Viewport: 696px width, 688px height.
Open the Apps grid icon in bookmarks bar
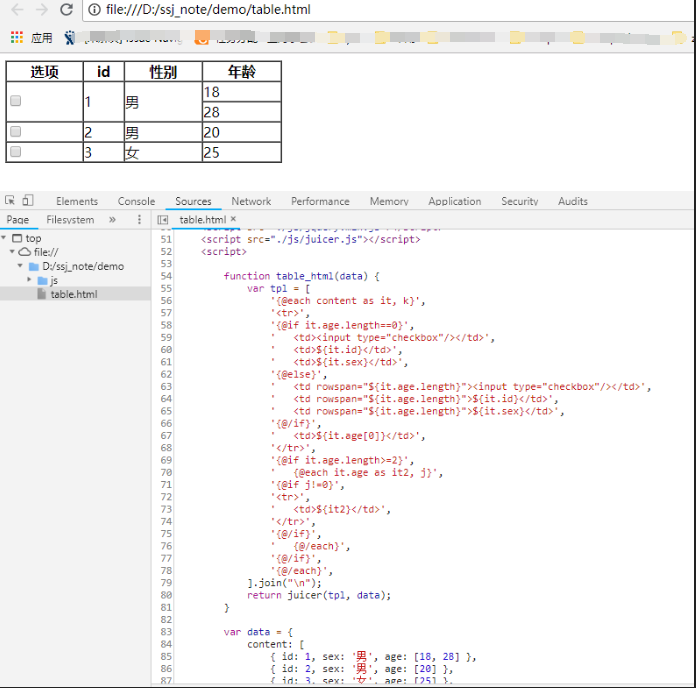point(17,37)
